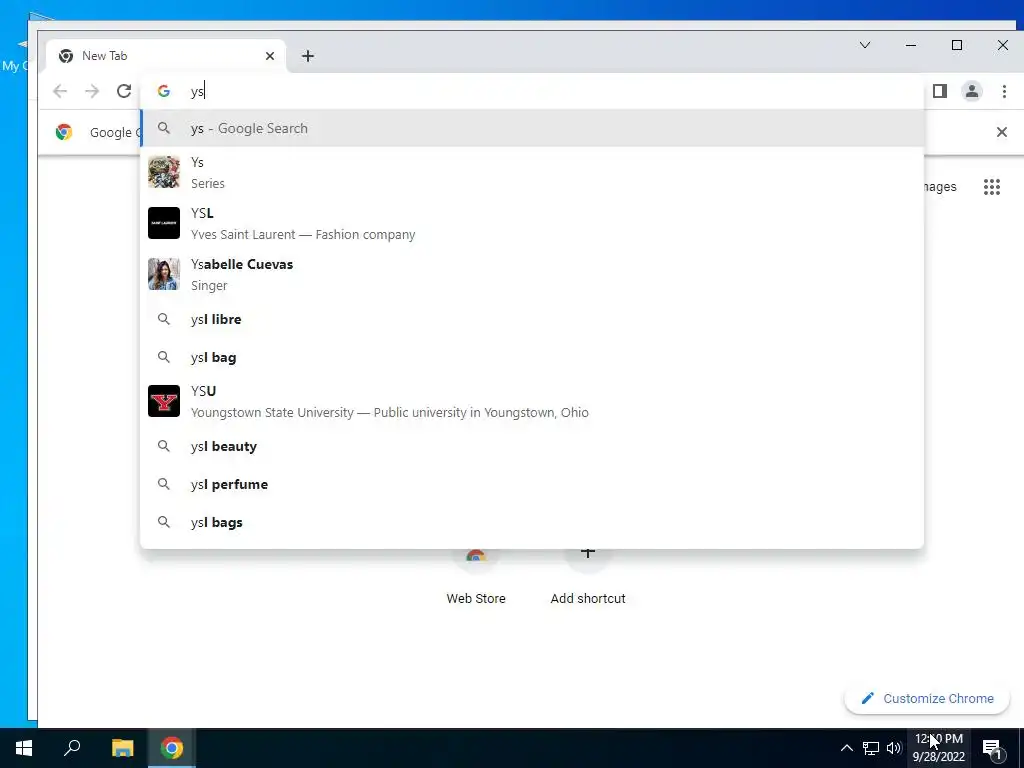
Task: Click search icon beside 'ysl beauty'
Action: tap(164, 446)
